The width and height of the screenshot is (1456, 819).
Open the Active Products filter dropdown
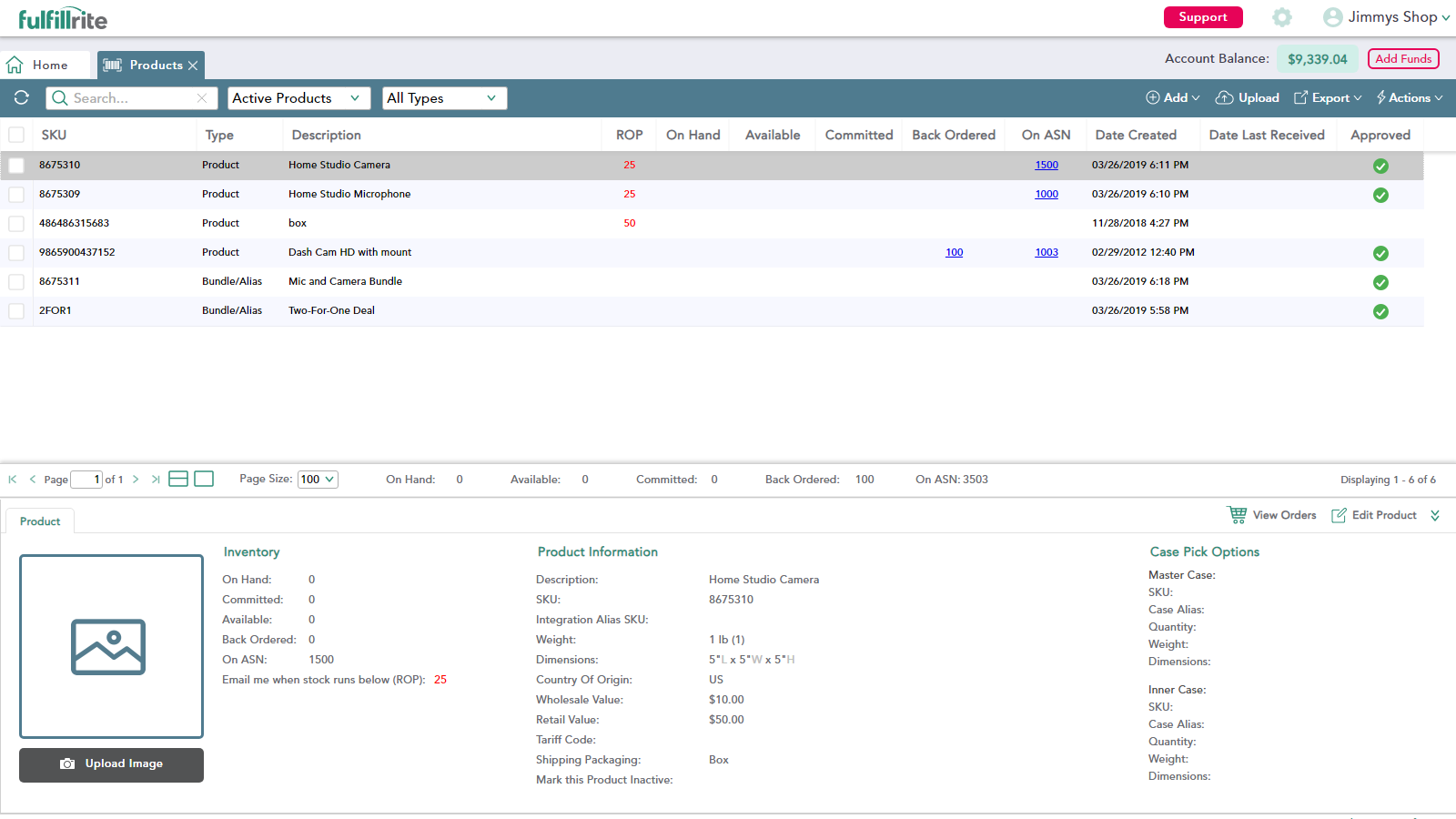(x=298, y=98)
